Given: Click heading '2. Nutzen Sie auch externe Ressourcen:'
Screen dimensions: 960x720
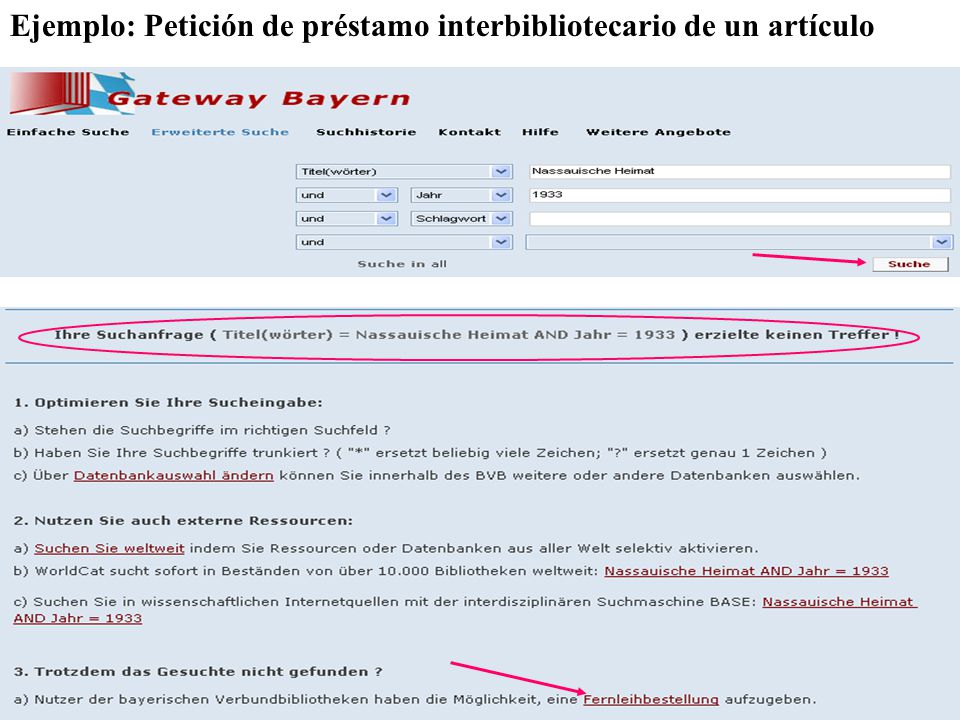Looking at the screenshot, I should point(183,521).
